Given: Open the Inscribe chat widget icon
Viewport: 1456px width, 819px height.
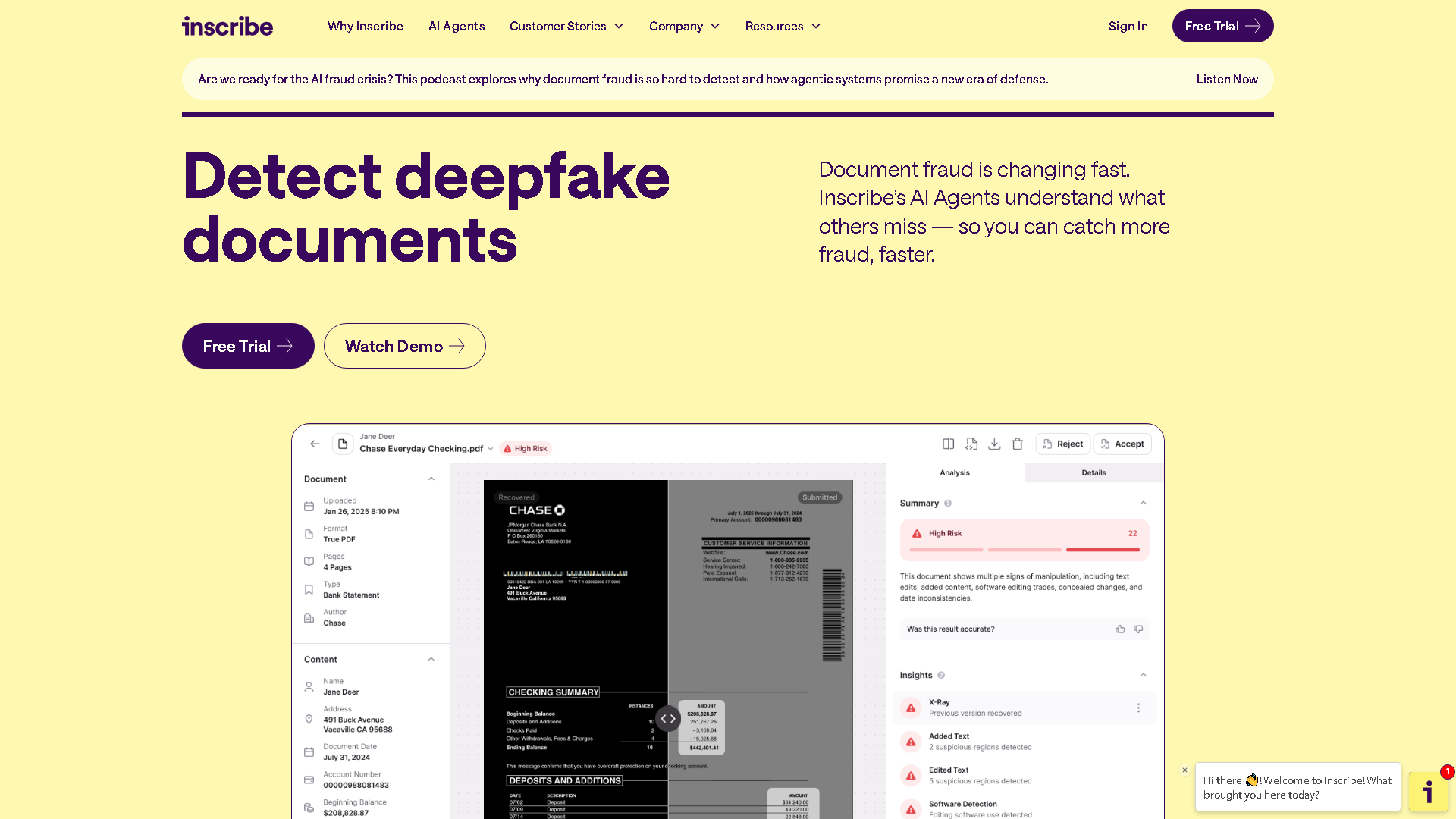Looking at the screenshot, I should pyautogui.click(x=1429, y=791).
